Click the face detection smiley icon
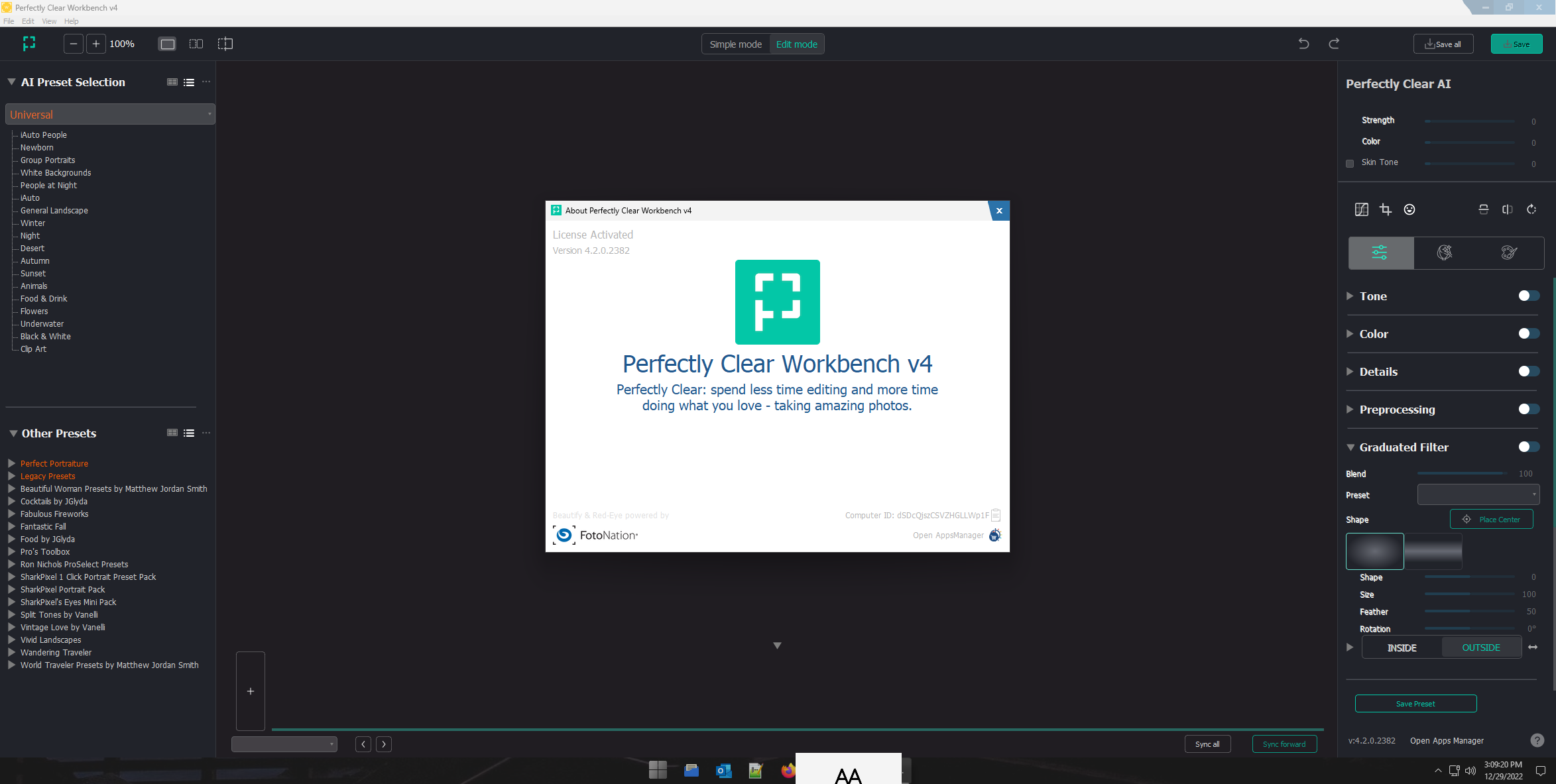 point(1409,209)
